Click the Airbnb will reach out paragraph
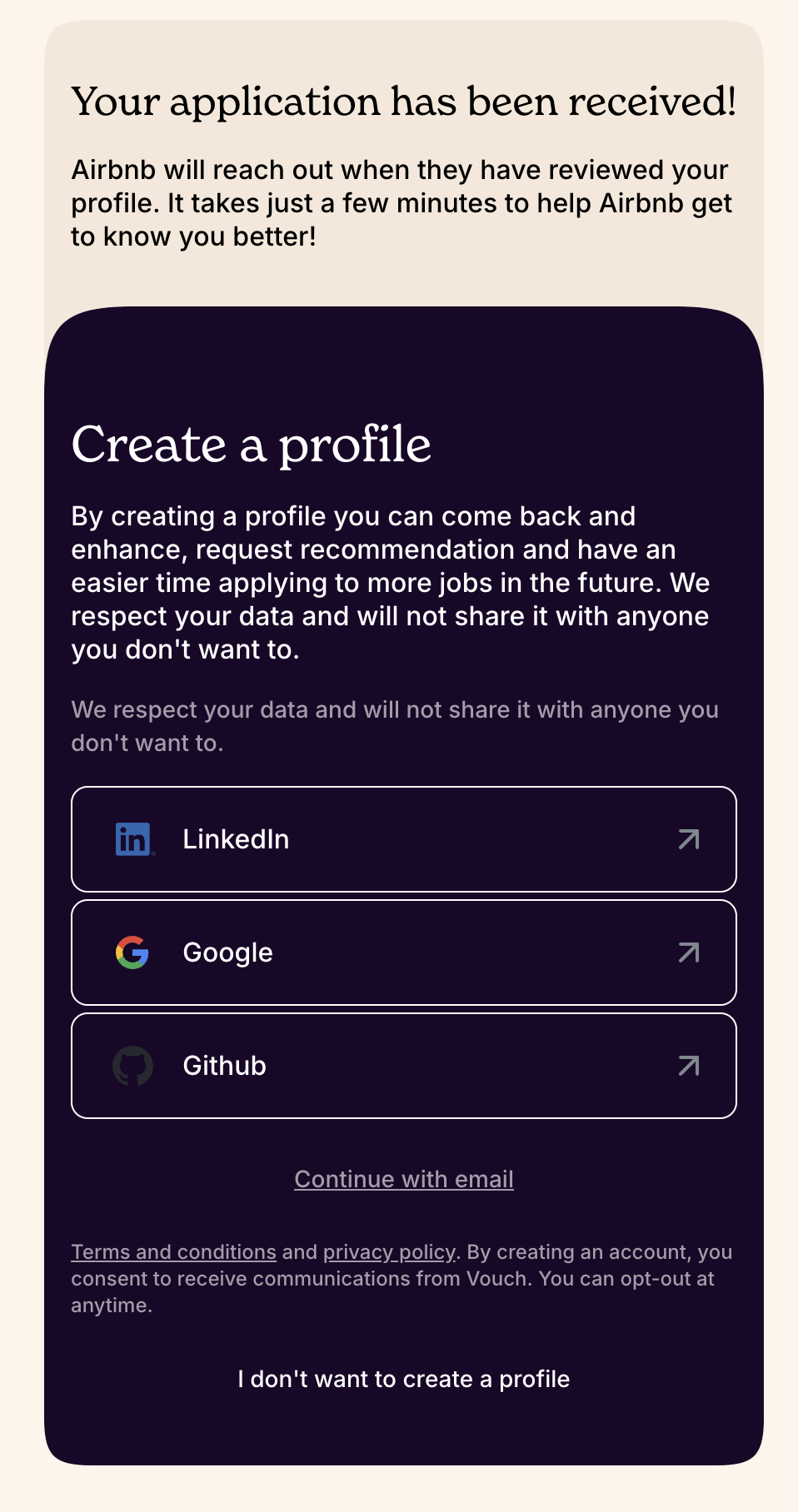 coord(401,203)
